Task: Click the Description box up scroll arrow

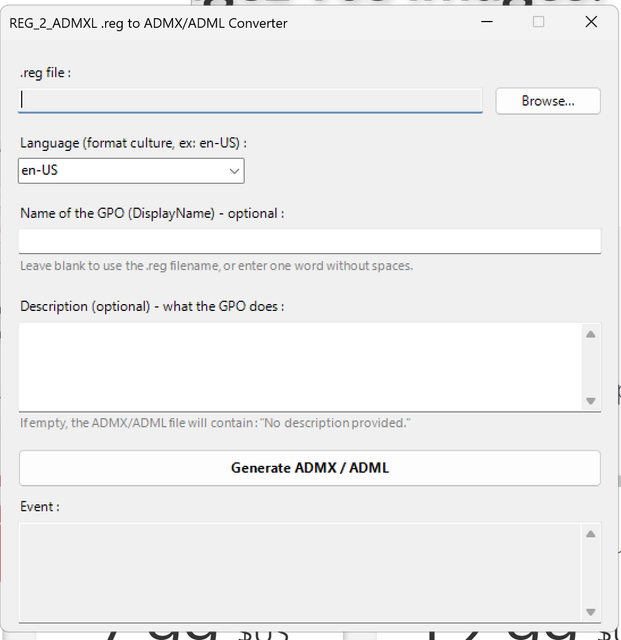Action: click(x=590, y=334)
